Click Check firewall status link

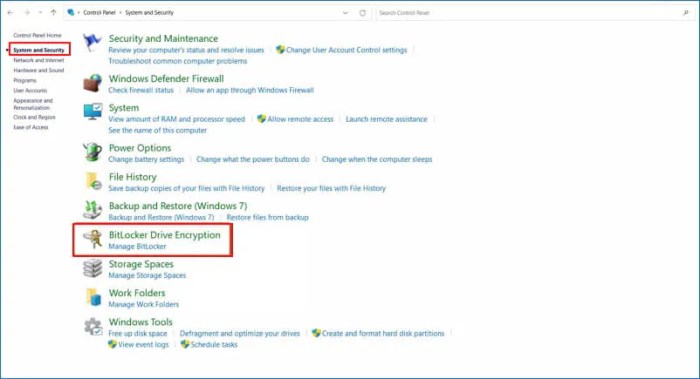pyautogui.click(x=141, y=90)
